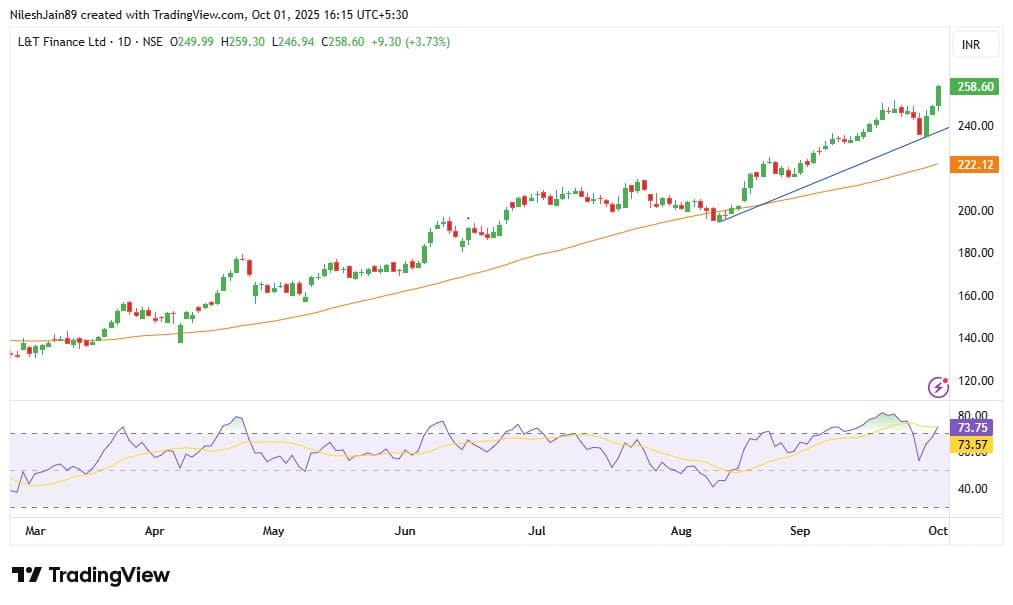Screen dimensions: 1013x605
Task: Click the 120.00 price axis tick
Action: [x=975, y=381]
